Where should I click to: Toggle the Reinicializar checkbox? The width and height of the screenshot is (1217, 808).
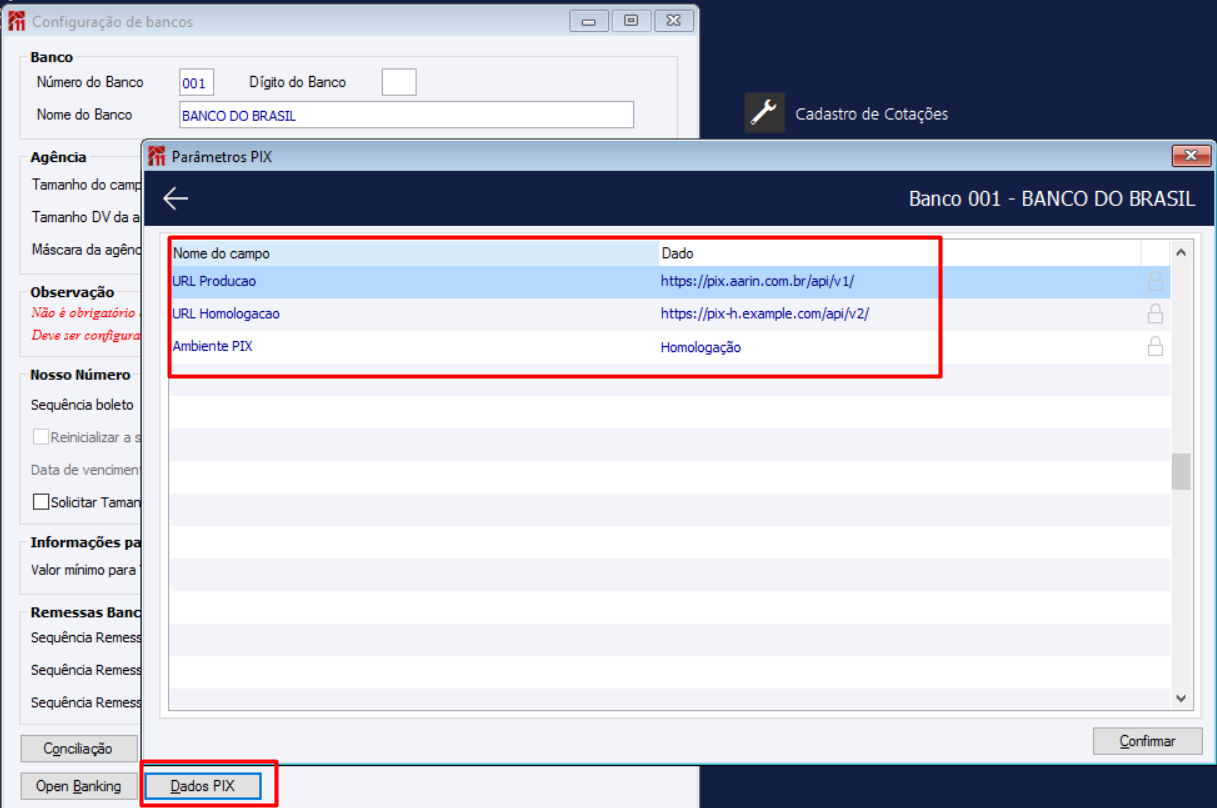[41, 437]
